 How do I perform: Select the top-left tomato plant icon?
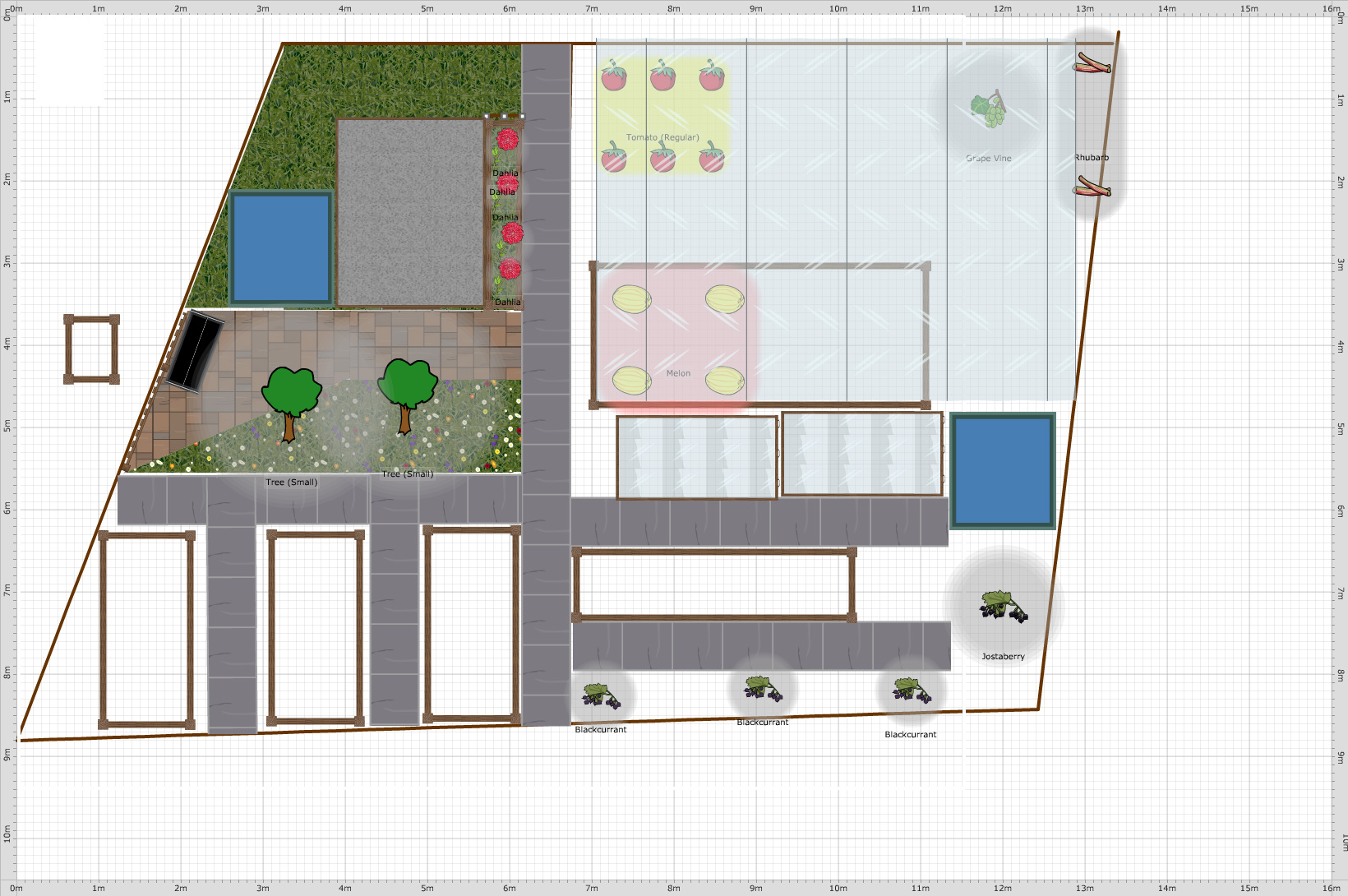613,75
